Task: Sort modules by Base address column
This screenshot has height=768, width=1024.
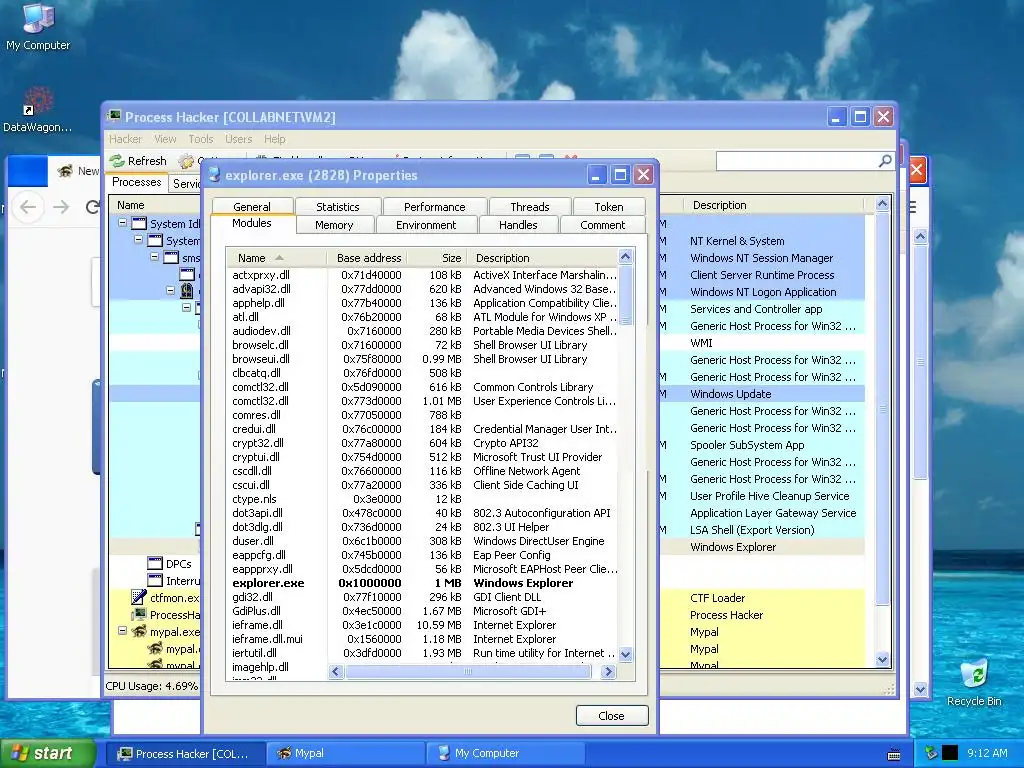Action: 367,258
